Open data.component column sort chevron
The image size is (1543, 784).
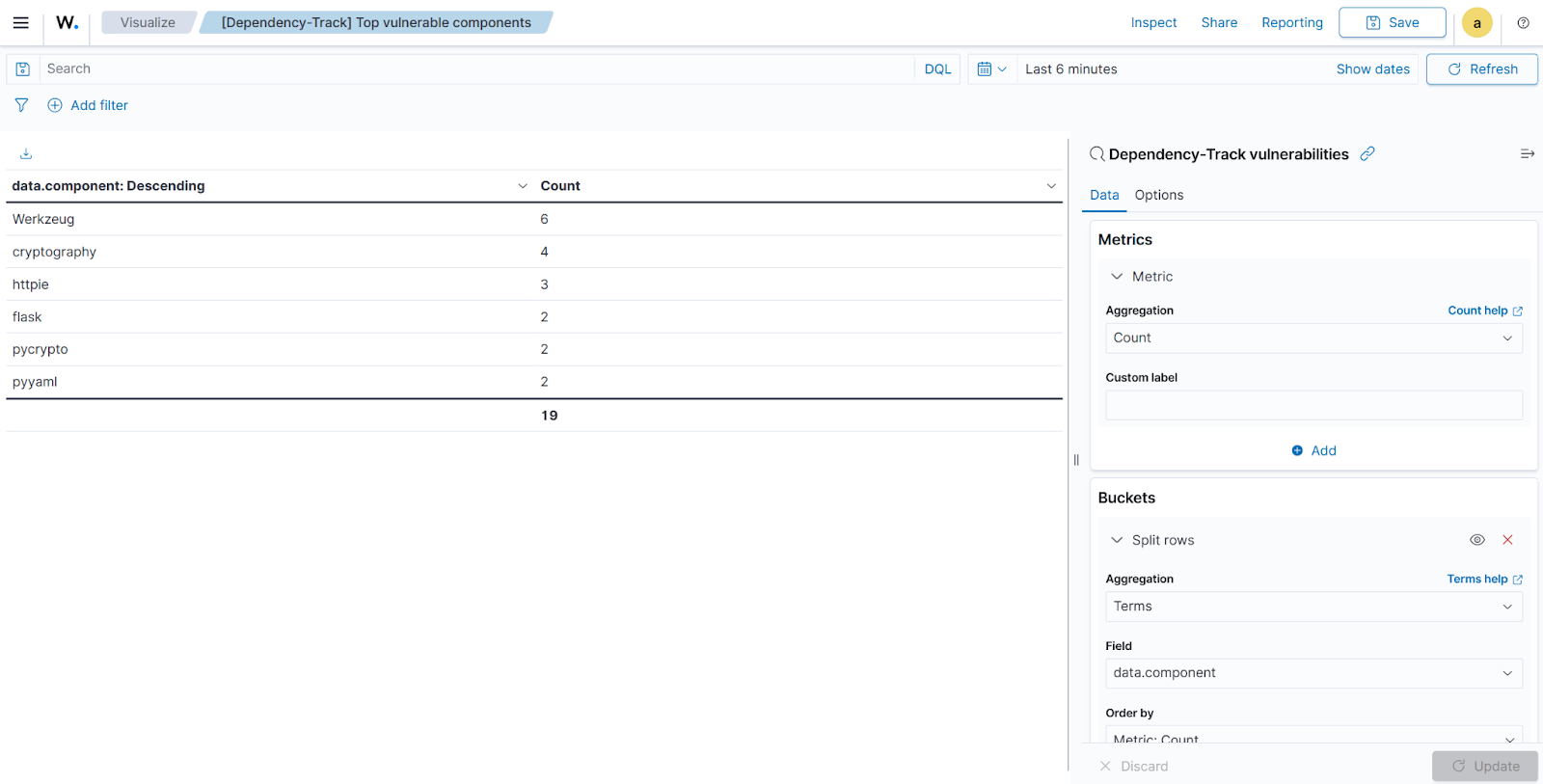point(522,186)
